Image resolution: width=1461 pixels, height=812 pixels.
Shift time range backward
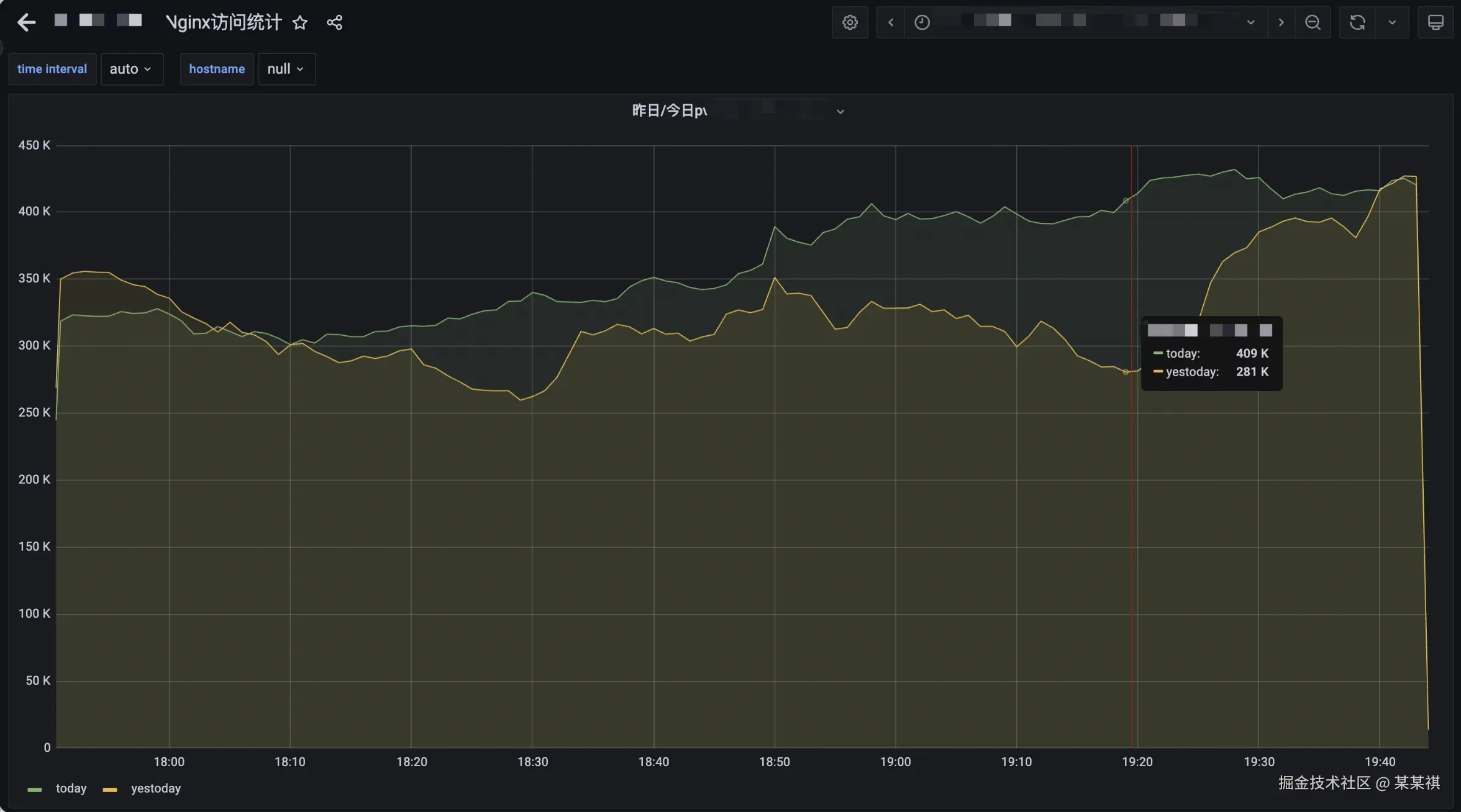(x=891, y=22)
